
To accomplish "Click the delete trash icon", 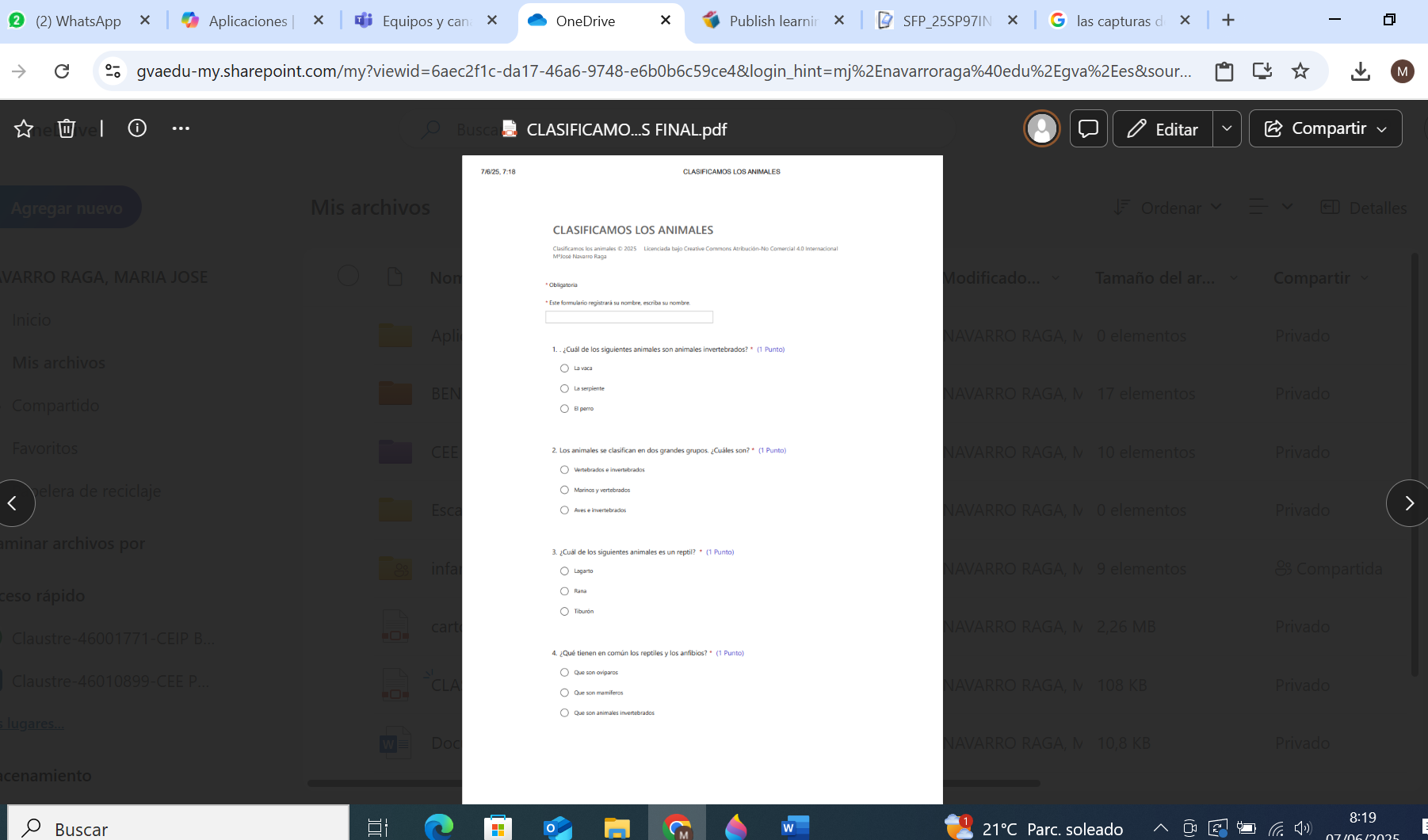I will 67,128.
